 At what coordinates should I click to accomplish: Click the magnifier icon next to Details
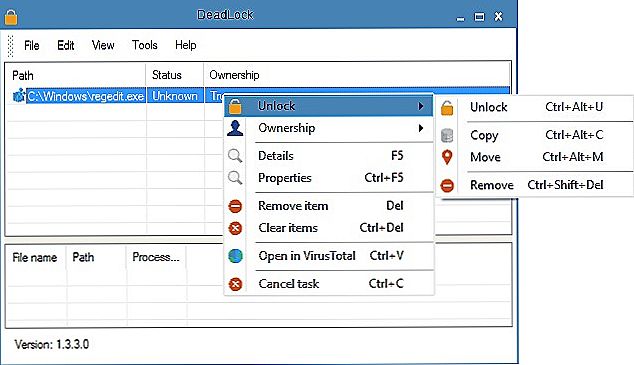click(x=235, y=156)
